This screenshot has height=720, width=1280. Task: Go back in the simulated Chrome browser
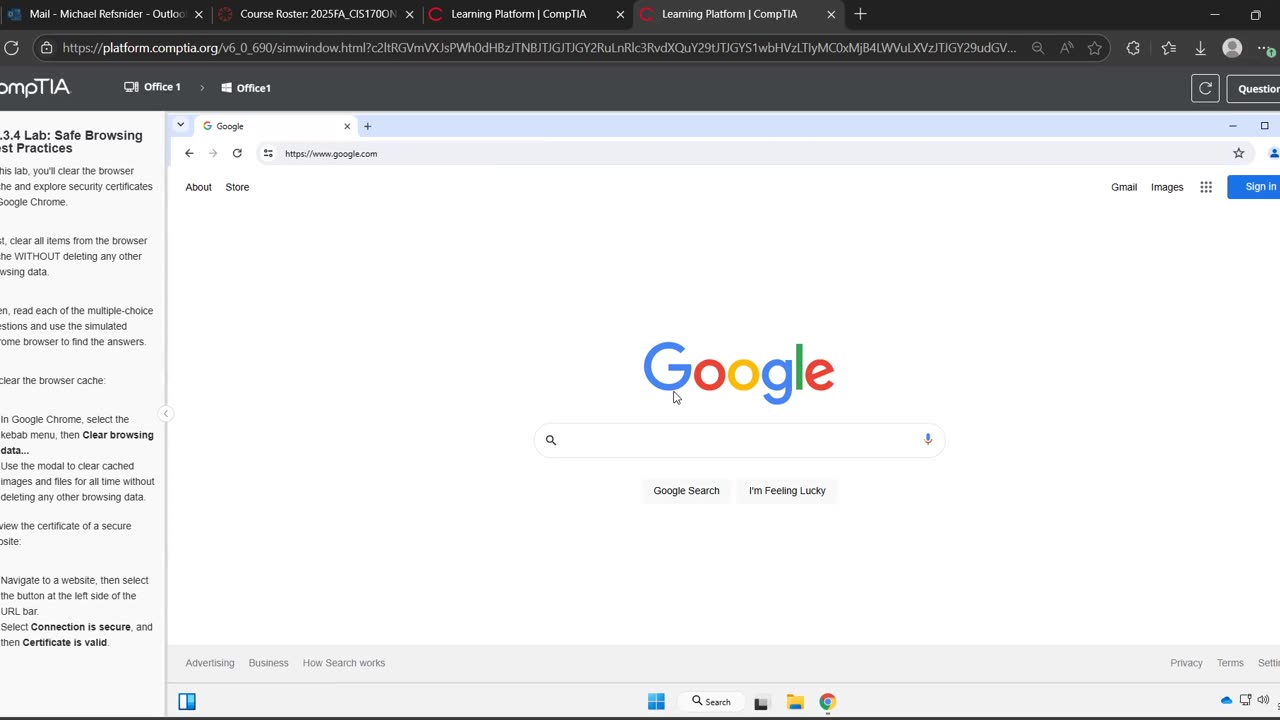[x=189, y=153]
